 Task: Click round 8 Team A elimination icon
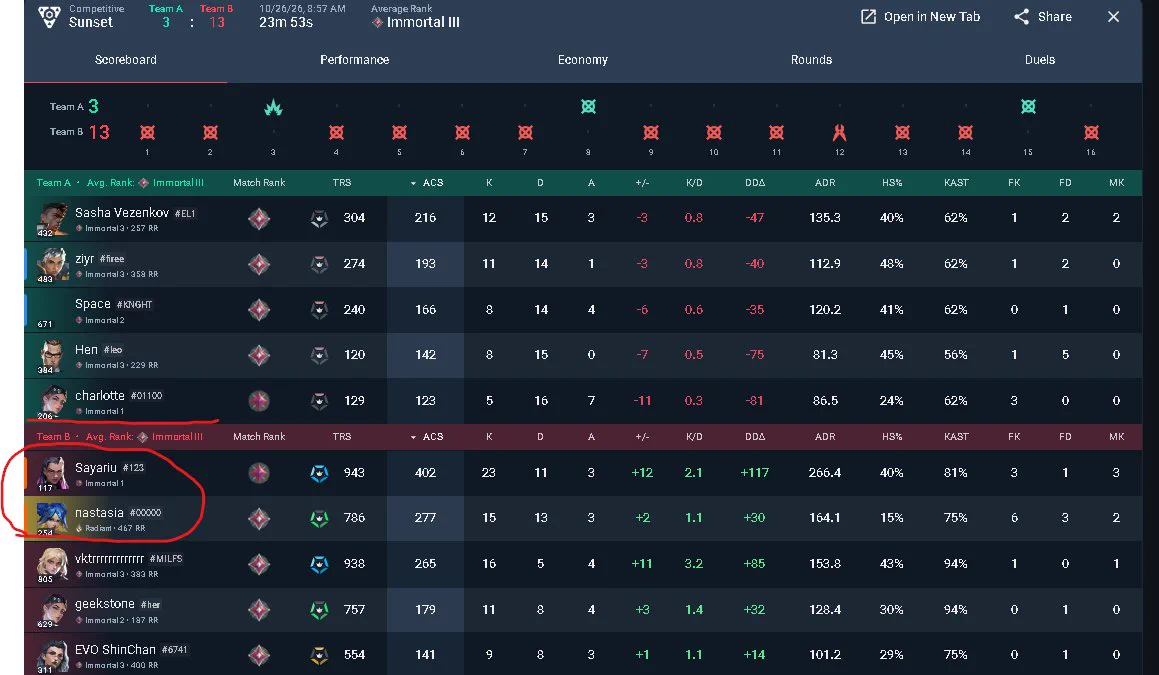pyautogui.click(x=588, y=106)
